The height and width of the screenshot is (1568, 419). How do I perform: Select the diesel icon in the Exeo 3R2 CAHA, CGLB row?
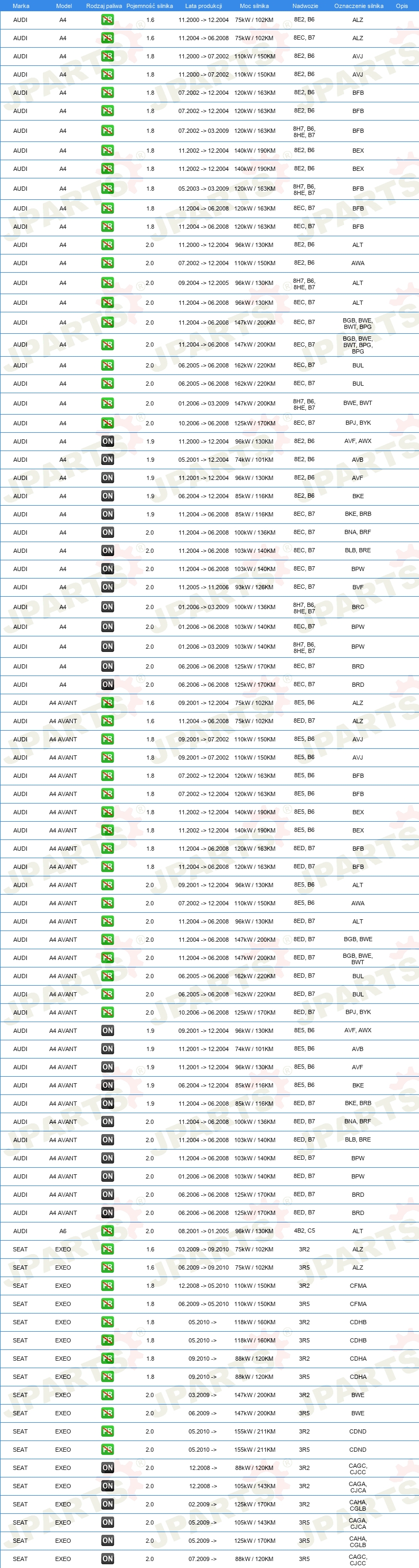[107, 1505]
